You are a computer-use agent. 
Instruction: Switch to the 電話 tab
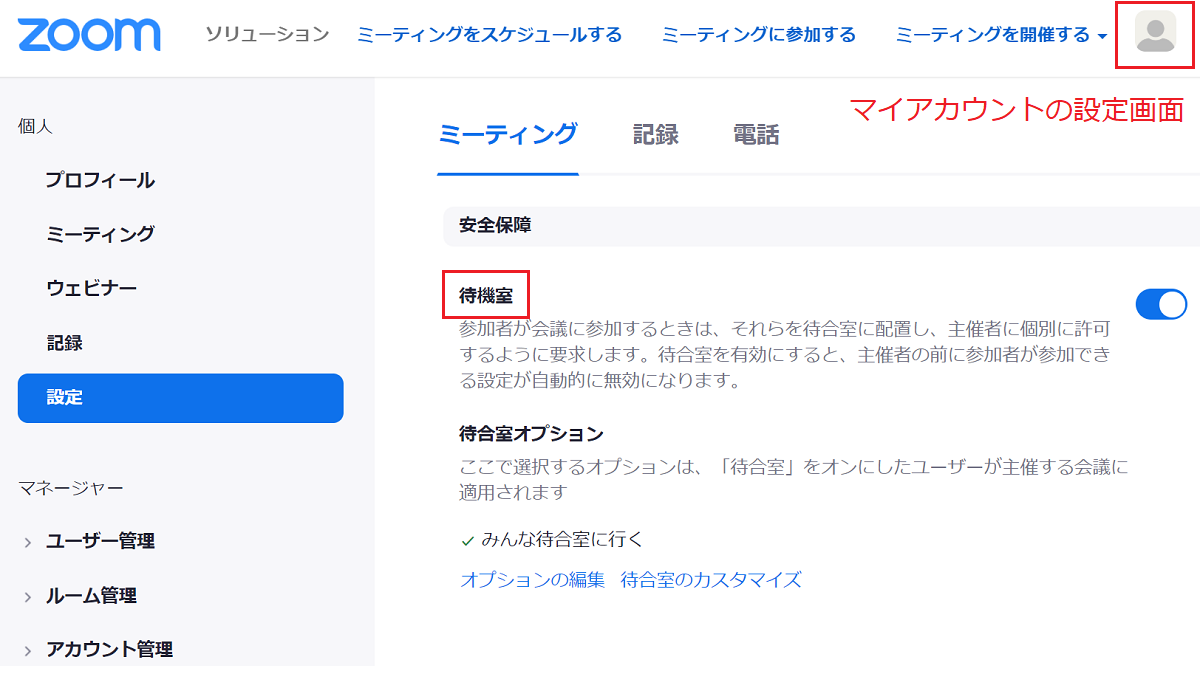point(755,135)
